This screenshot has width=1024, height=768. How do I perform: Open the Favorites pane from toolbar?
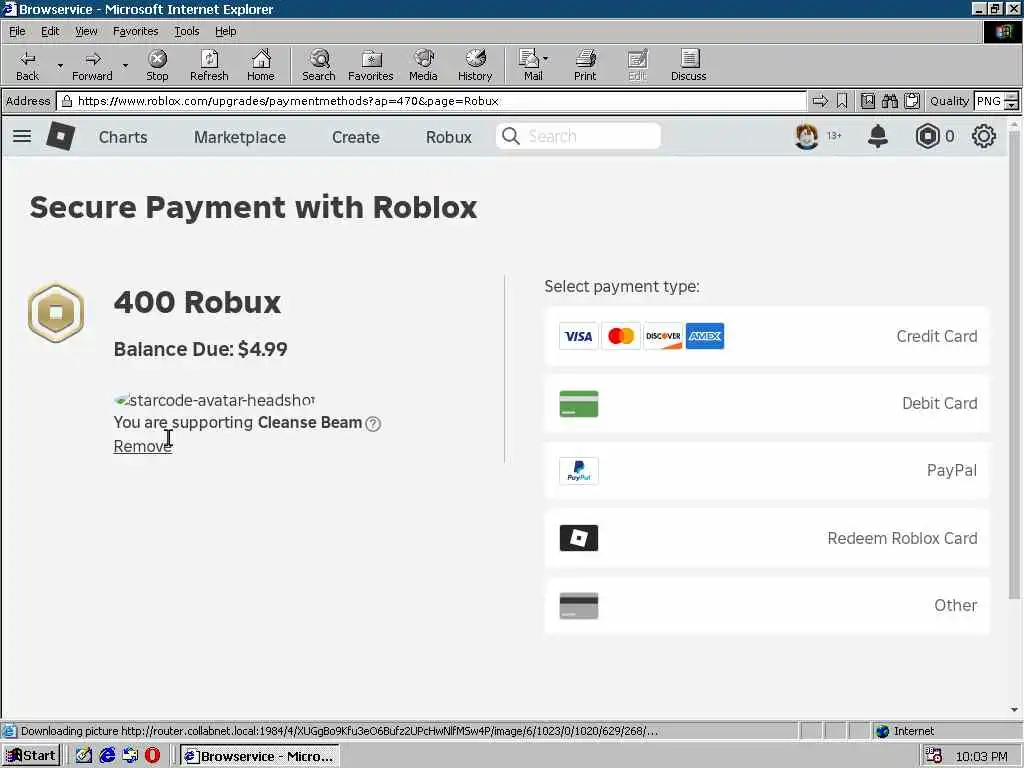[371, 65]
